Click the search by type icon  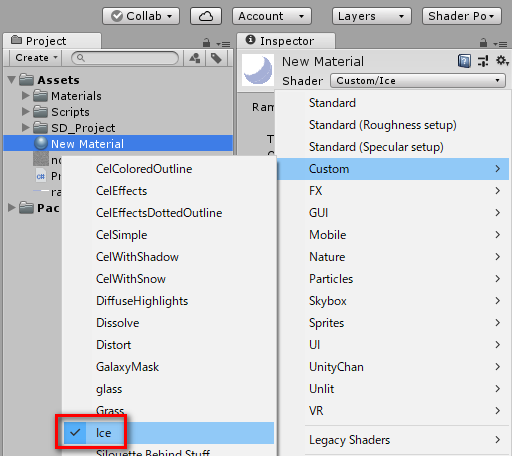[x=195, y=58]
